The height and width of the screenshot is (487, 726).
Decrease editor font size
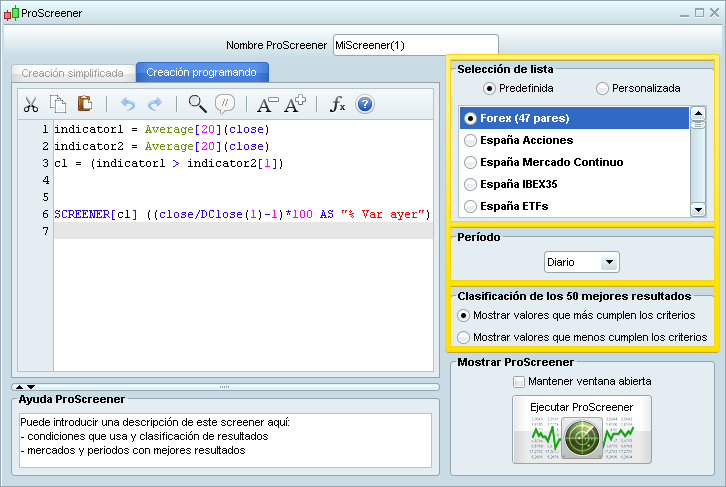click(x=267, y=104)
